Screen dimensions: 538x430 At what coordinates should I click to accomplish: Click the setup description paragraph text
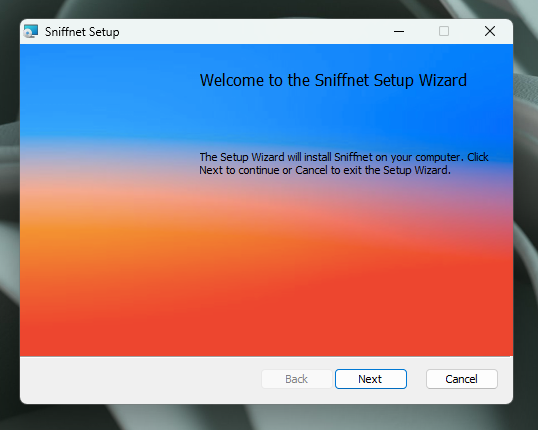344,163
